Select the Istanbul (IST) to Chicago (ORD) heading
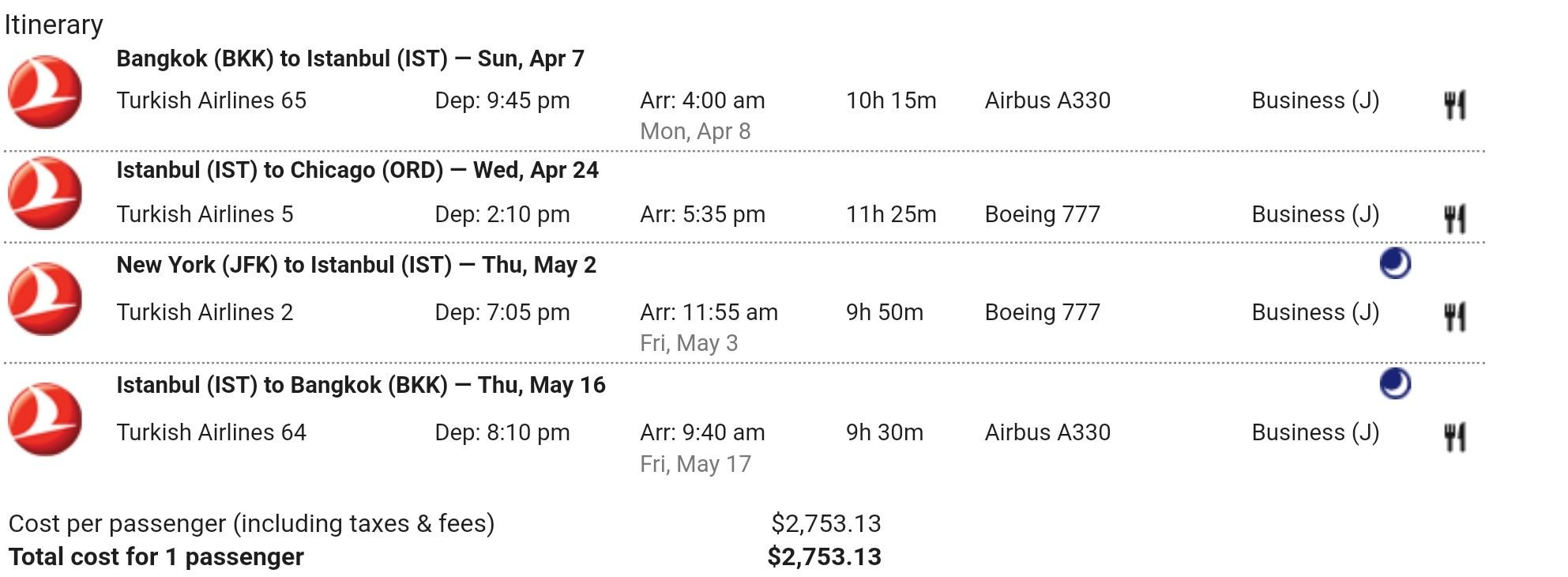 (x=357, y=170)
